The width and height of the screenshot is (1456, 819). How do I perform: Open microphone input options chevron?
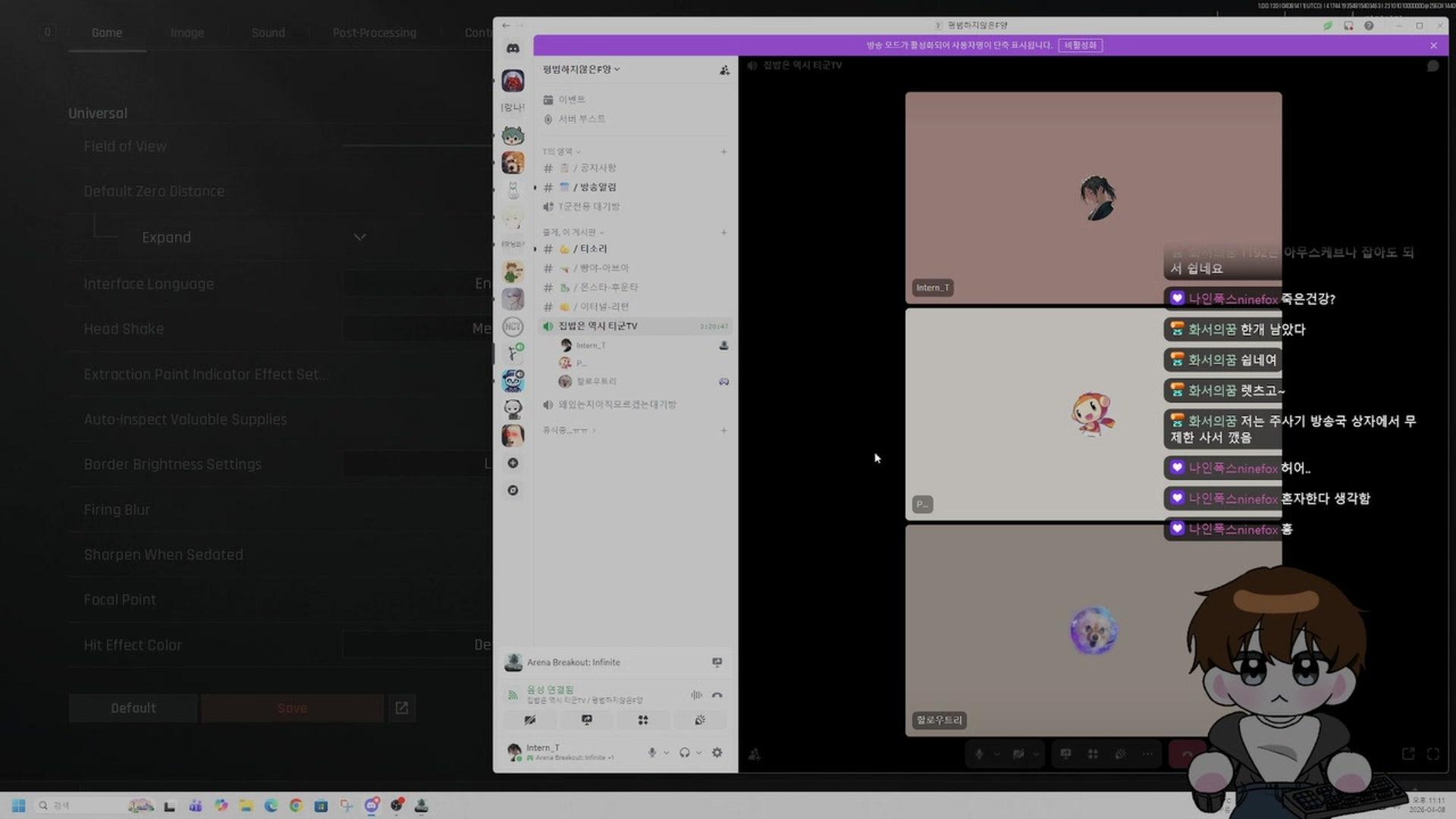tap(667, 753)
